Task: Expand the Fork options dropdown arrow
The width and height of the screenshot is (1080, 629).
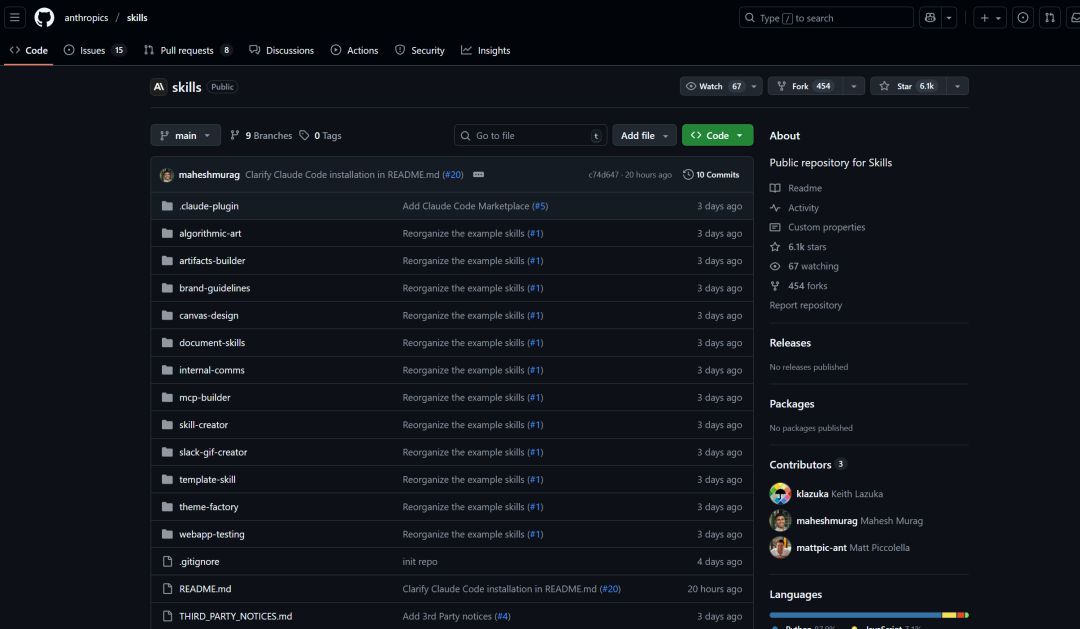Action: point(853,86)
